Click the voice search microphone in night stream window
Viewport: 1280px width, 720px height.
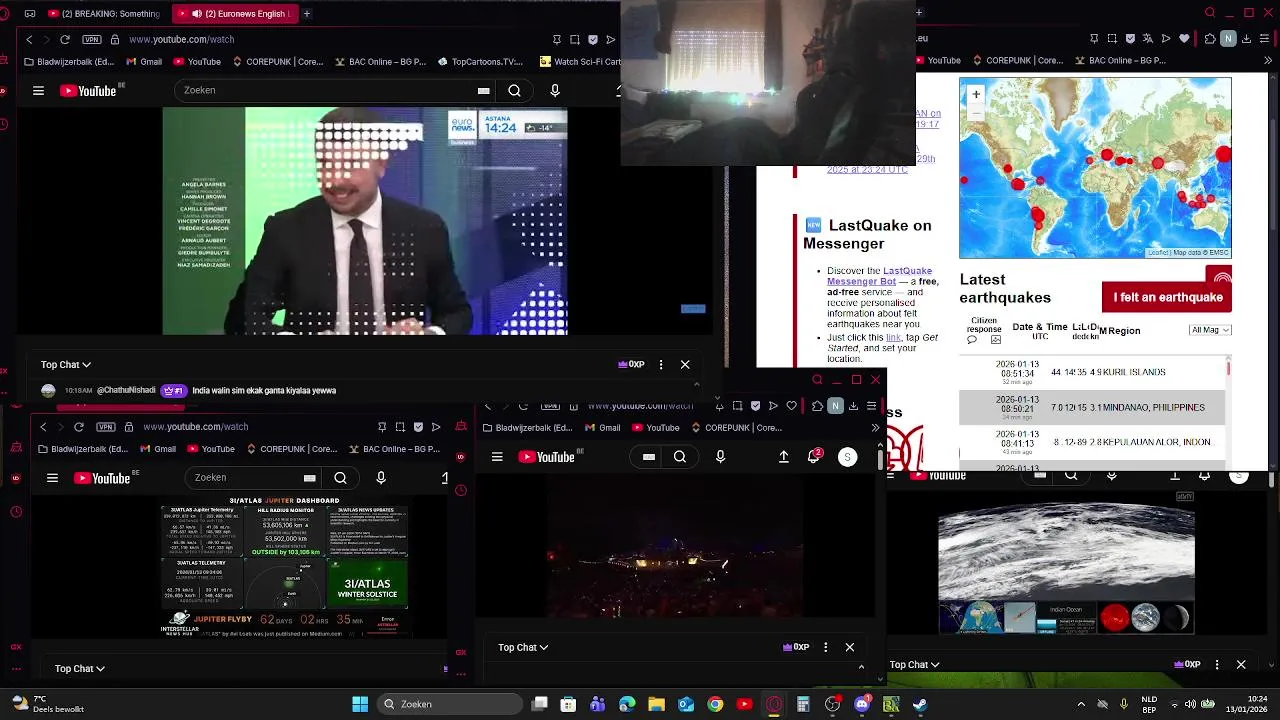point(720,457)
